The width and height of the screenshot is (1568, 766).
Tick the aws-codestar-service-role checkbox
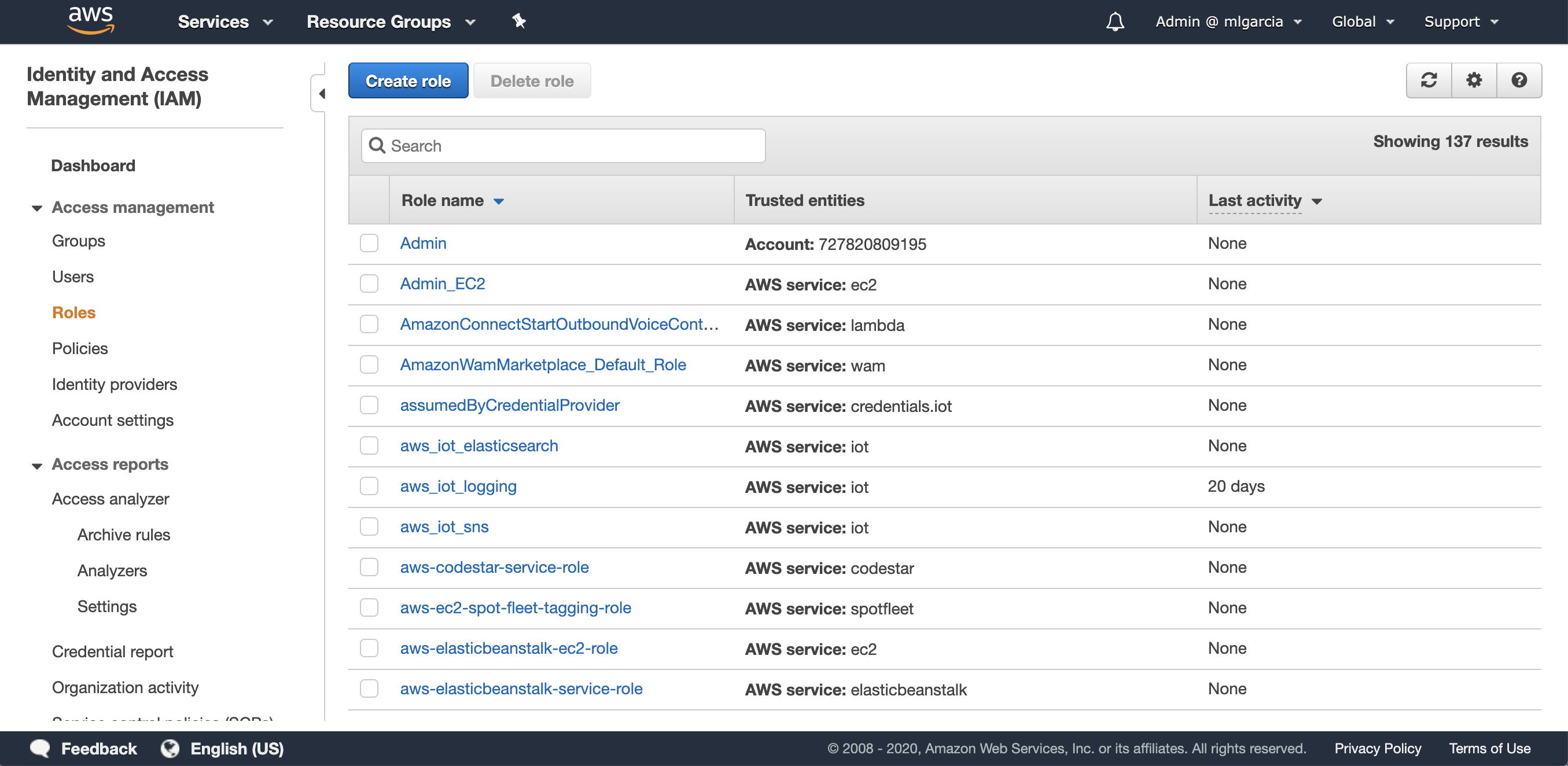coord(369,568)
